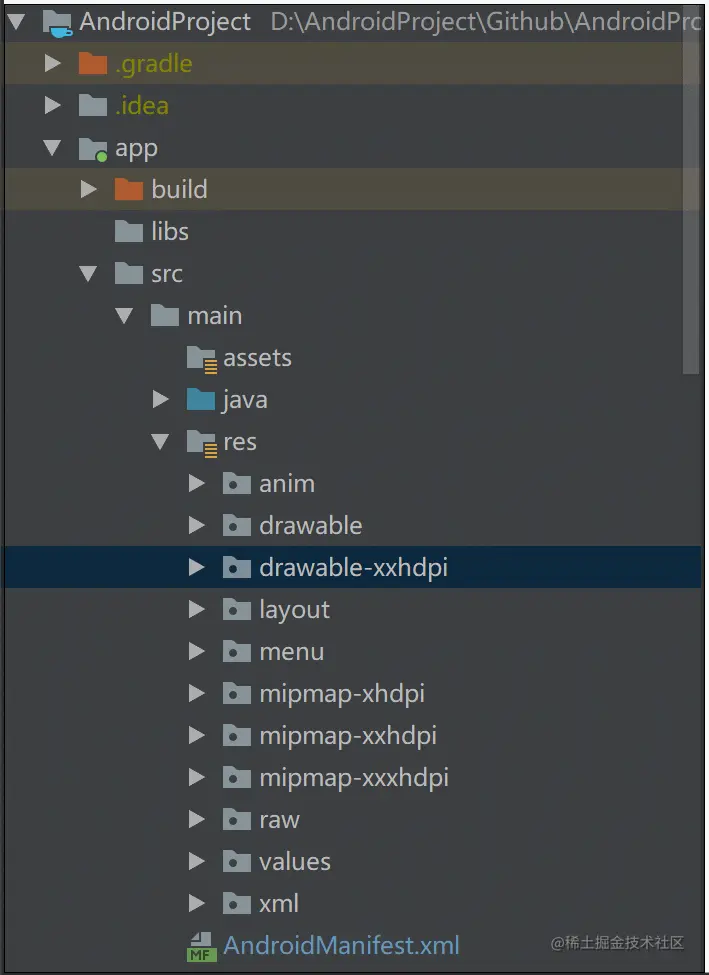This screenshot has width=709, height=975.
Task: Click the orange .gradle folder icon
Action: (93, 63)
